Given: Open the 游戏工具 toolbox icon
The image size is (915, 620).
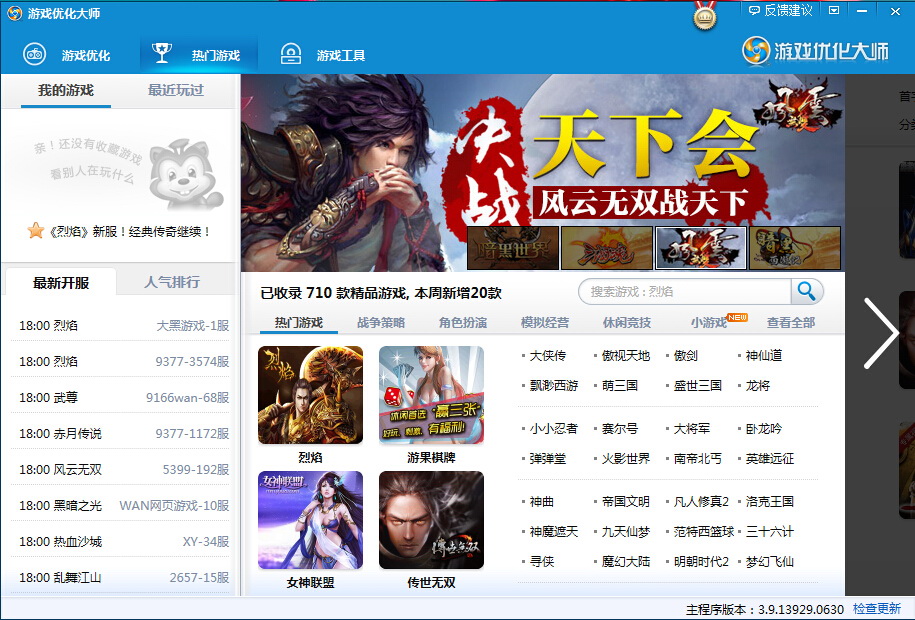Looking at the screenshot, I should (x=291, y=54).
